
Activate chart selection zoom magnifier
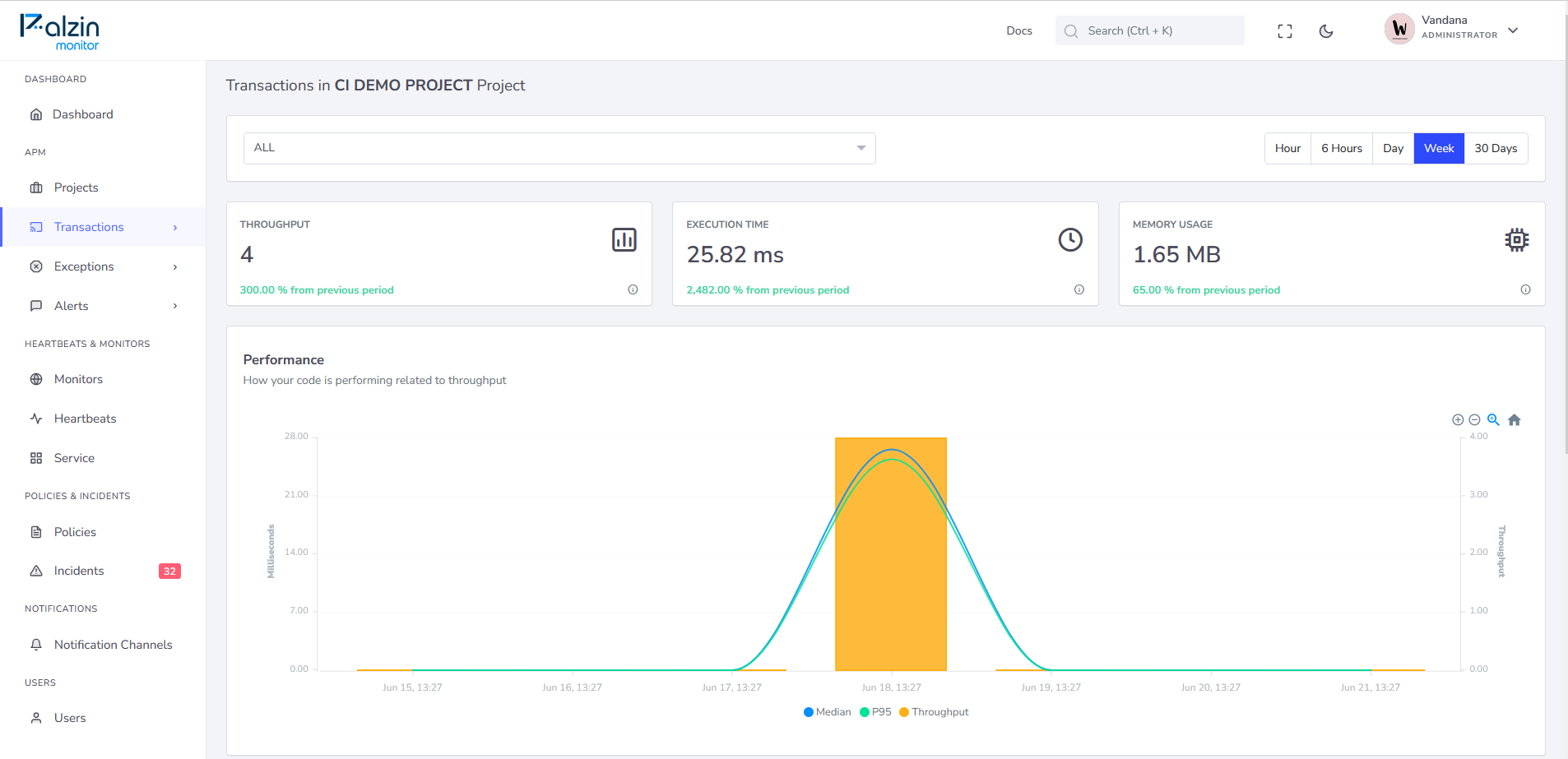pos(1493,420)
